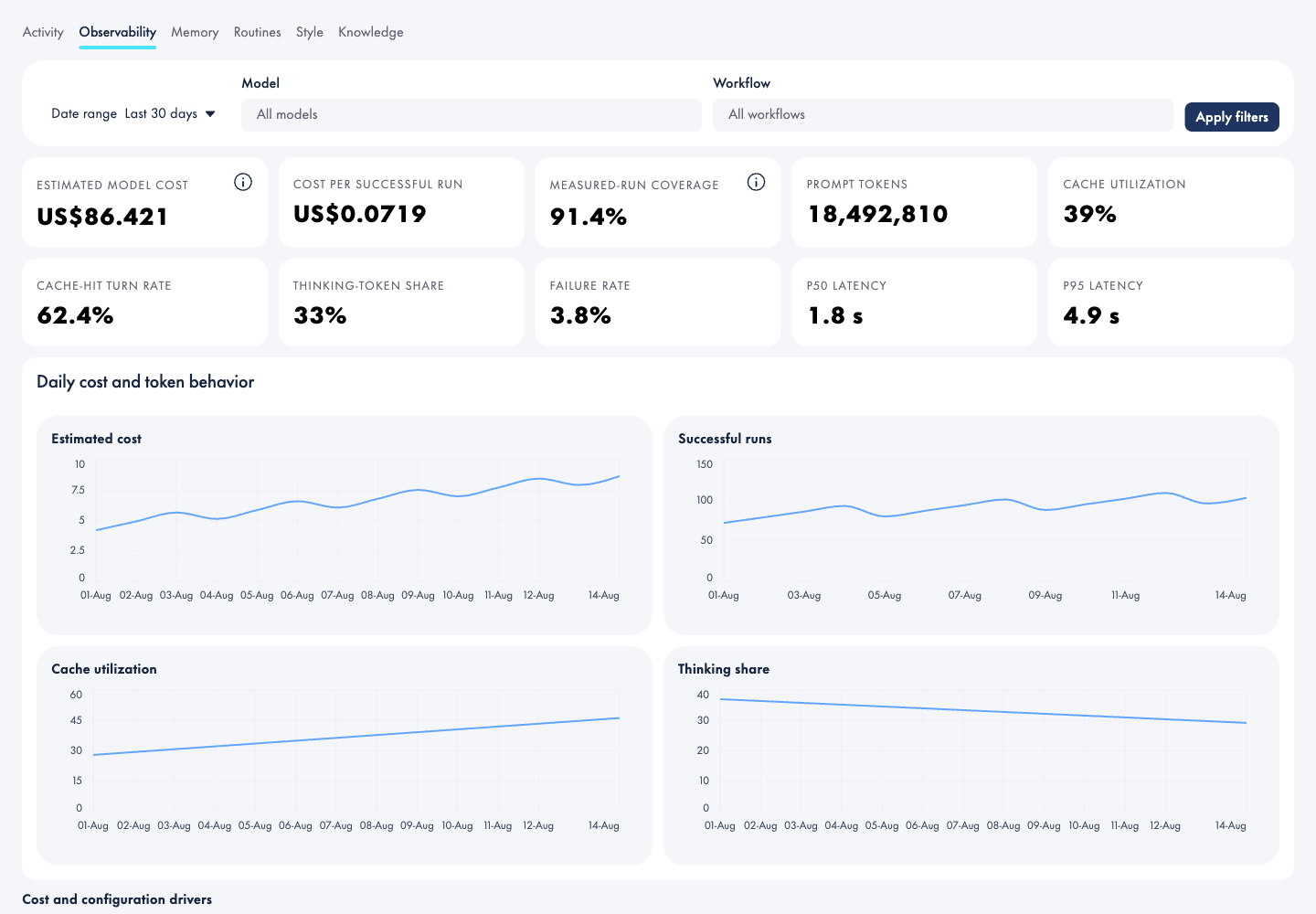Viewport: 1316px width, 914px height.
Task: Open the Routines tab
Action: click(258, 32)
